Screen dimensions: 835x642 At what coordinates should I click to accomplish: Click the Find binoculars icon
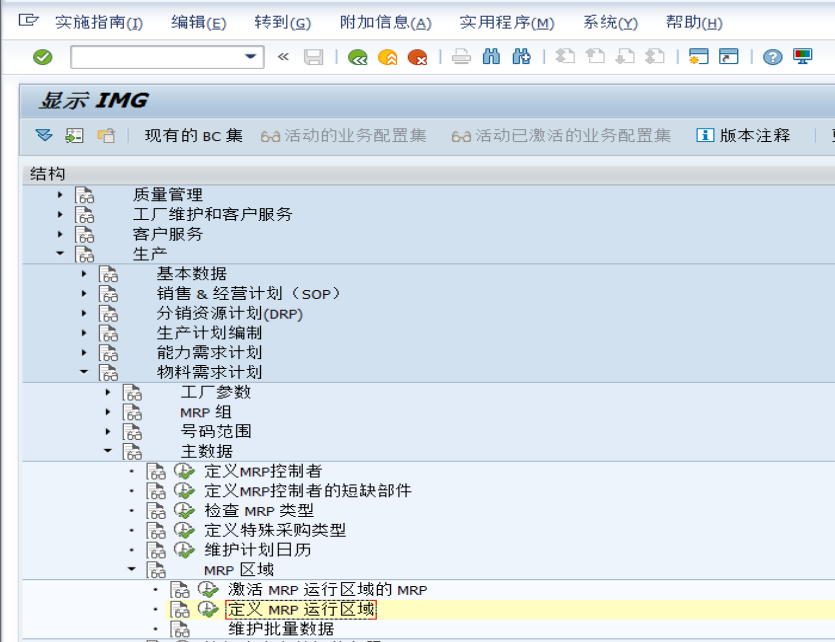click(491, 56)
